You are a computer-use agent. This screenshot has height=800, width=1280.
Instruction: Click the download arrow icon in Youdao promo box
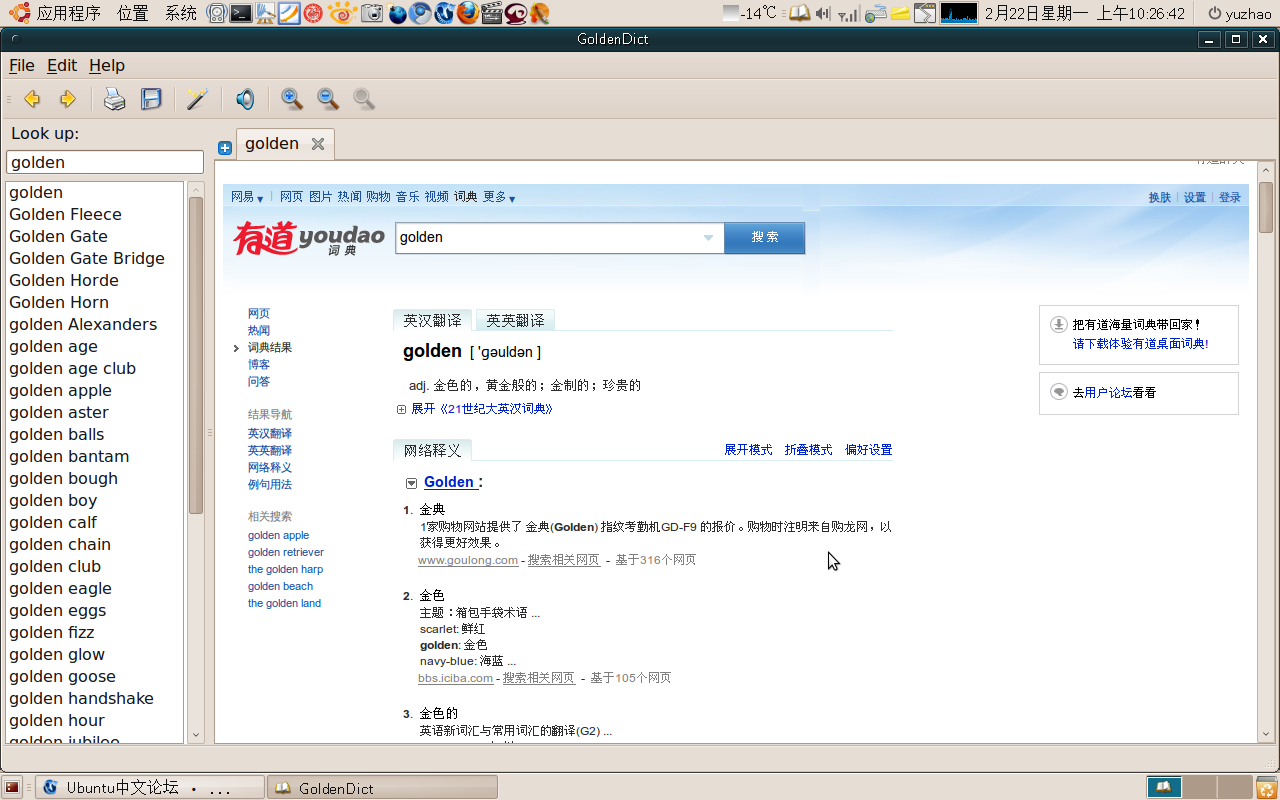[1058, 324]
